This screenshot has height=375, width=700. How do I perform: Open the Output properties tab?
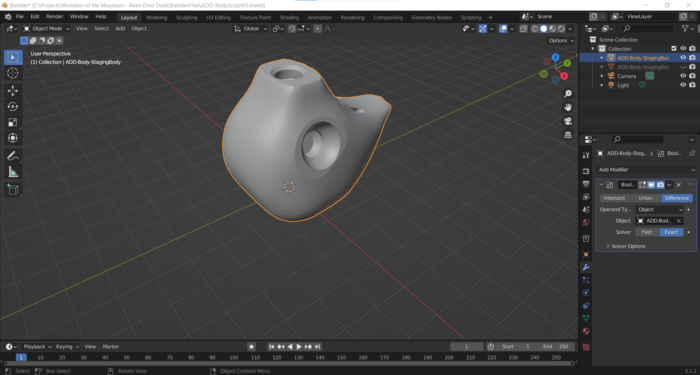pyautogui.click(x=586, y=184)
